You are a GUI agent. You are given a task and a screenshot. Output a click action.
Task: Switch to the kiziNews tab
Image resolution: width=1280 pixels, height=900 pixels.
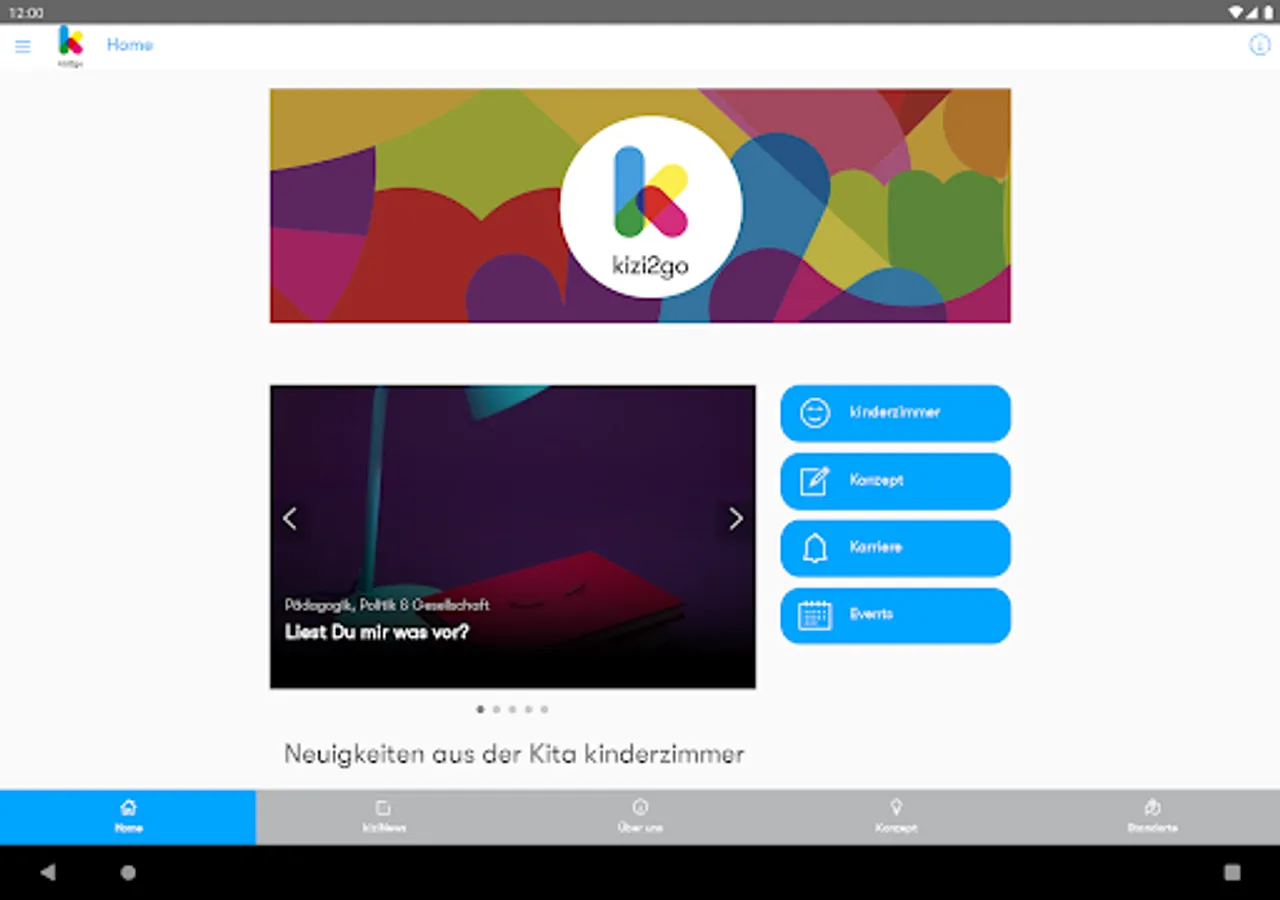pyautogui.click(x=384, y=817)
